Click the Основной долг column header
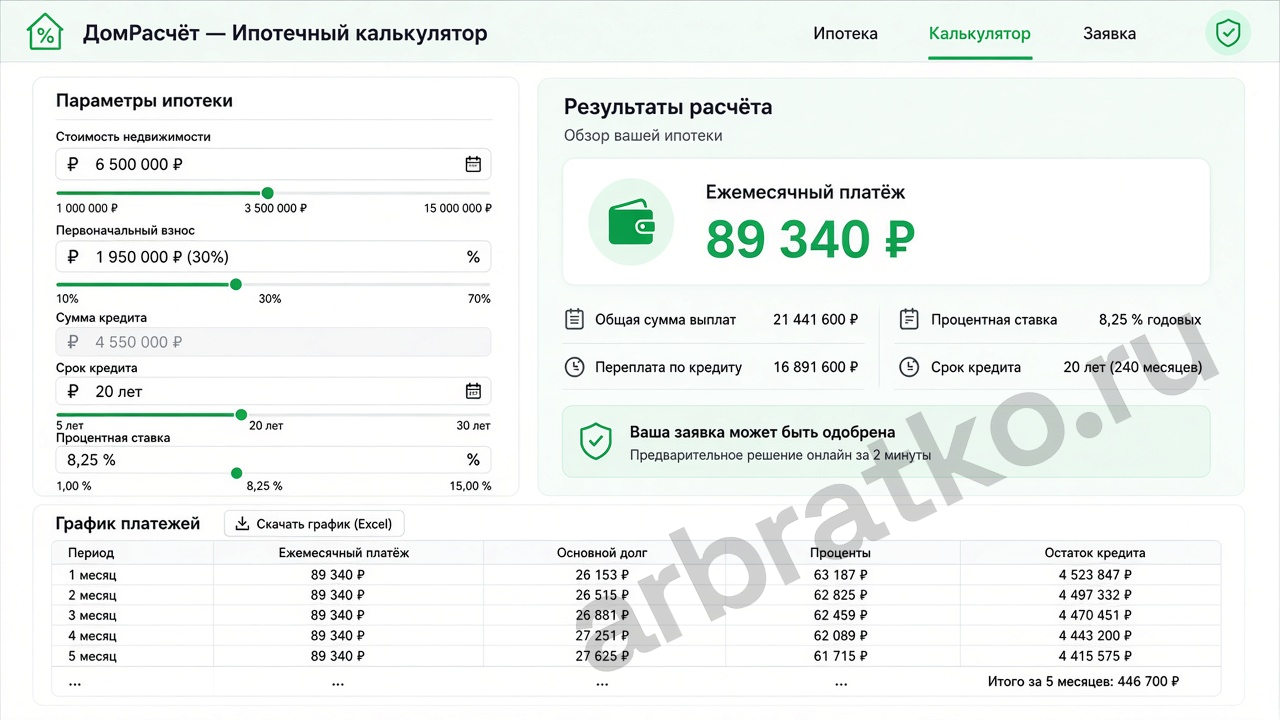This screenshot has height=720, width=1280. [602, 552]
